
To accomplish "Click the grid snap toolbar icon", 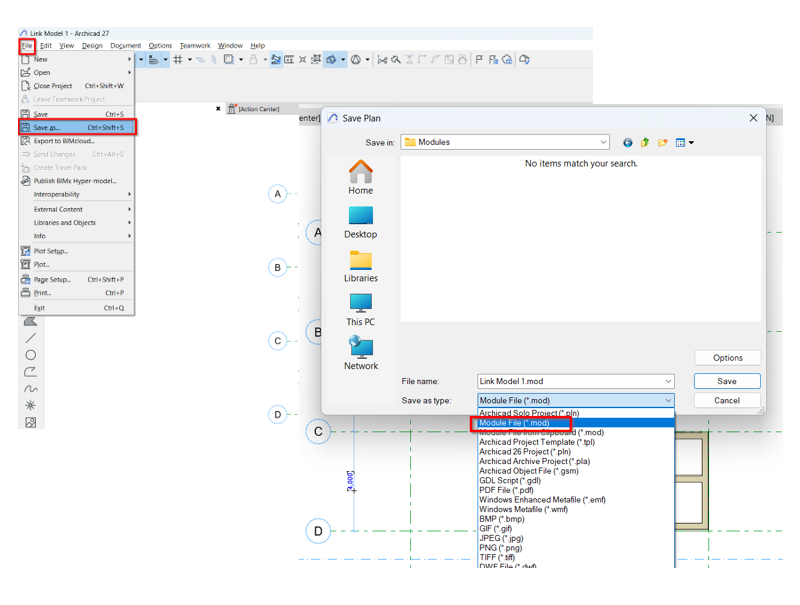I will pos(178,60).
